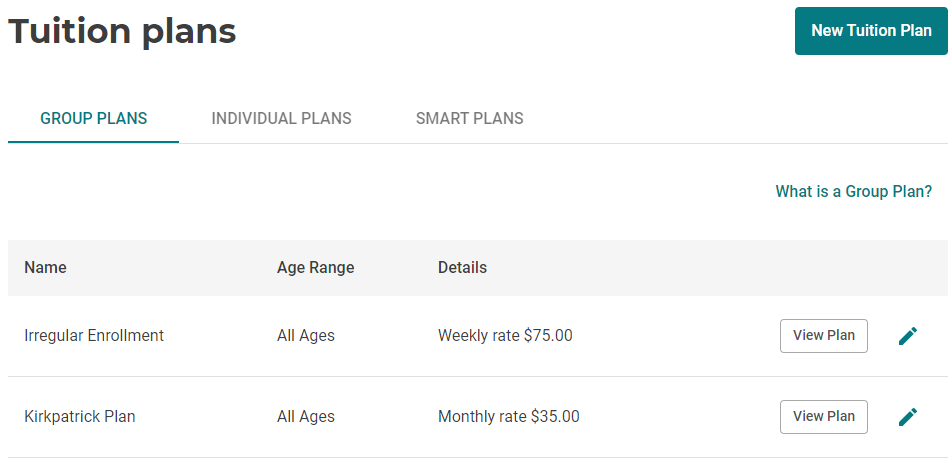Viewport: 952px width, 463px height.
Task: Click the Name column header
Action: click(45, 268)
